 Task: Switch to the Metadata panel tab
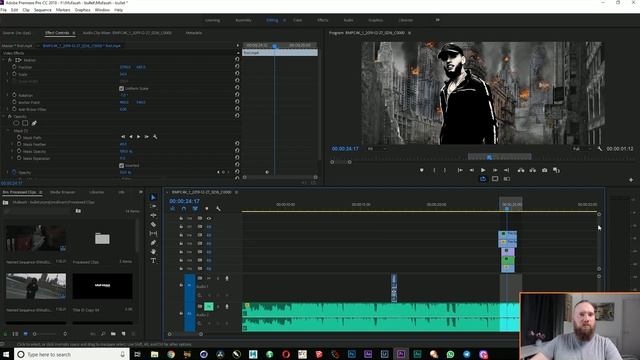[x=194, y=33]
